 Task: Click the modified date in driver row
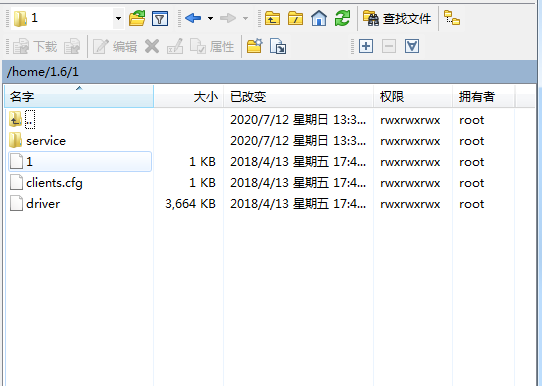point(298,204)
